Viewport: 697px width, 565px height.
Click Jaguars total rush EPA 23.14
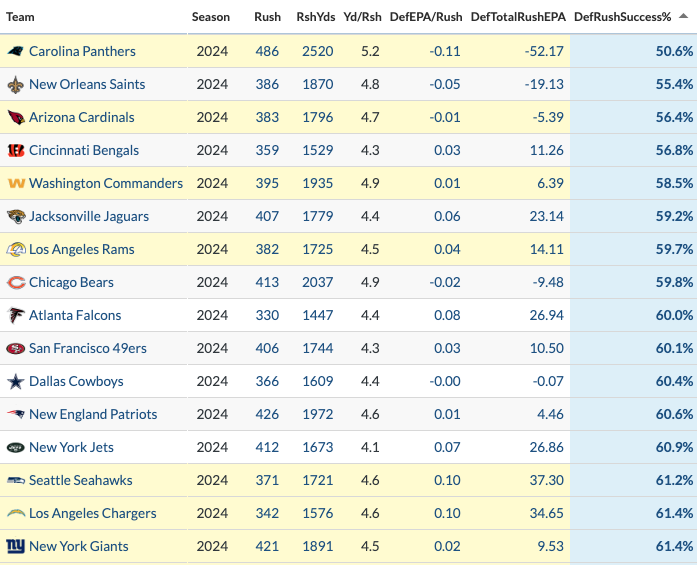[x=546, y=216]
